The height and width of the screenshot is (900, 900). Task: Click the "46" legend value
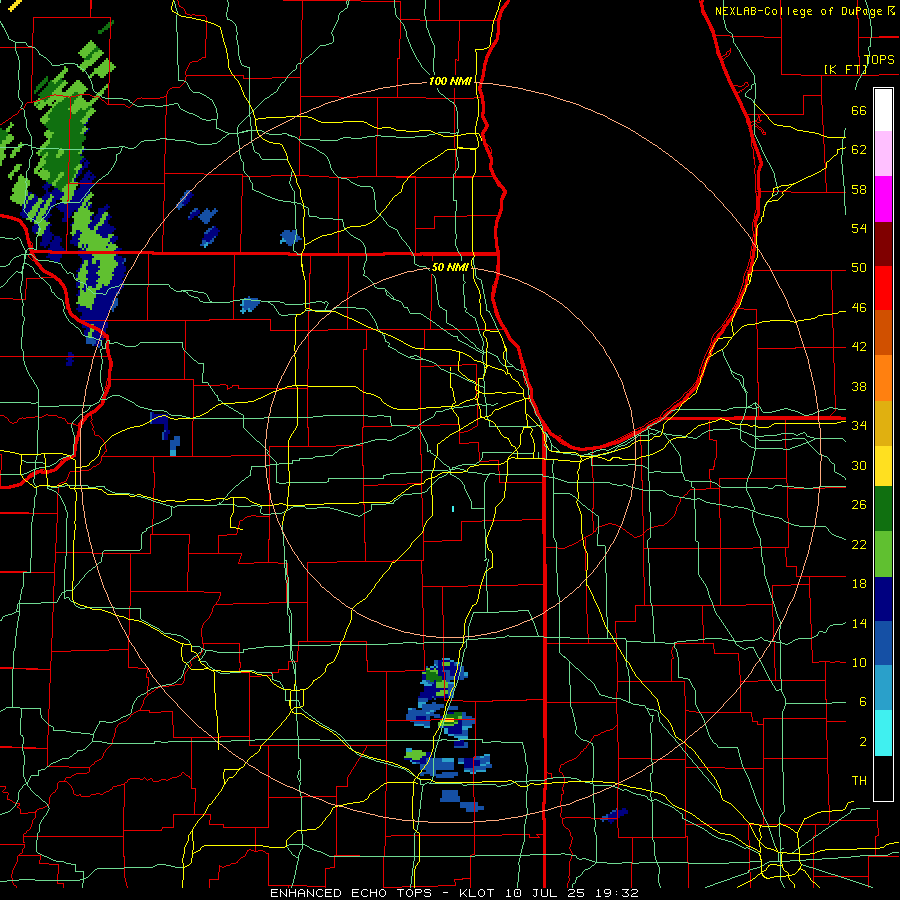pyautogui.click(x=859, y=308)
